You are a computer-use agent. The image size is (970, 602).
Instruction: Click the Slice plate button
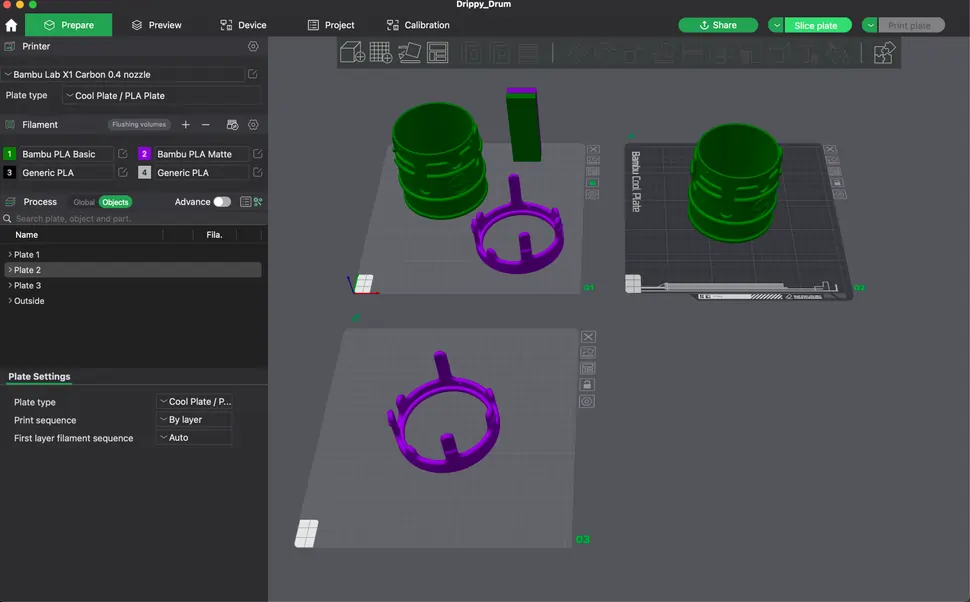(x=816, y=25)
